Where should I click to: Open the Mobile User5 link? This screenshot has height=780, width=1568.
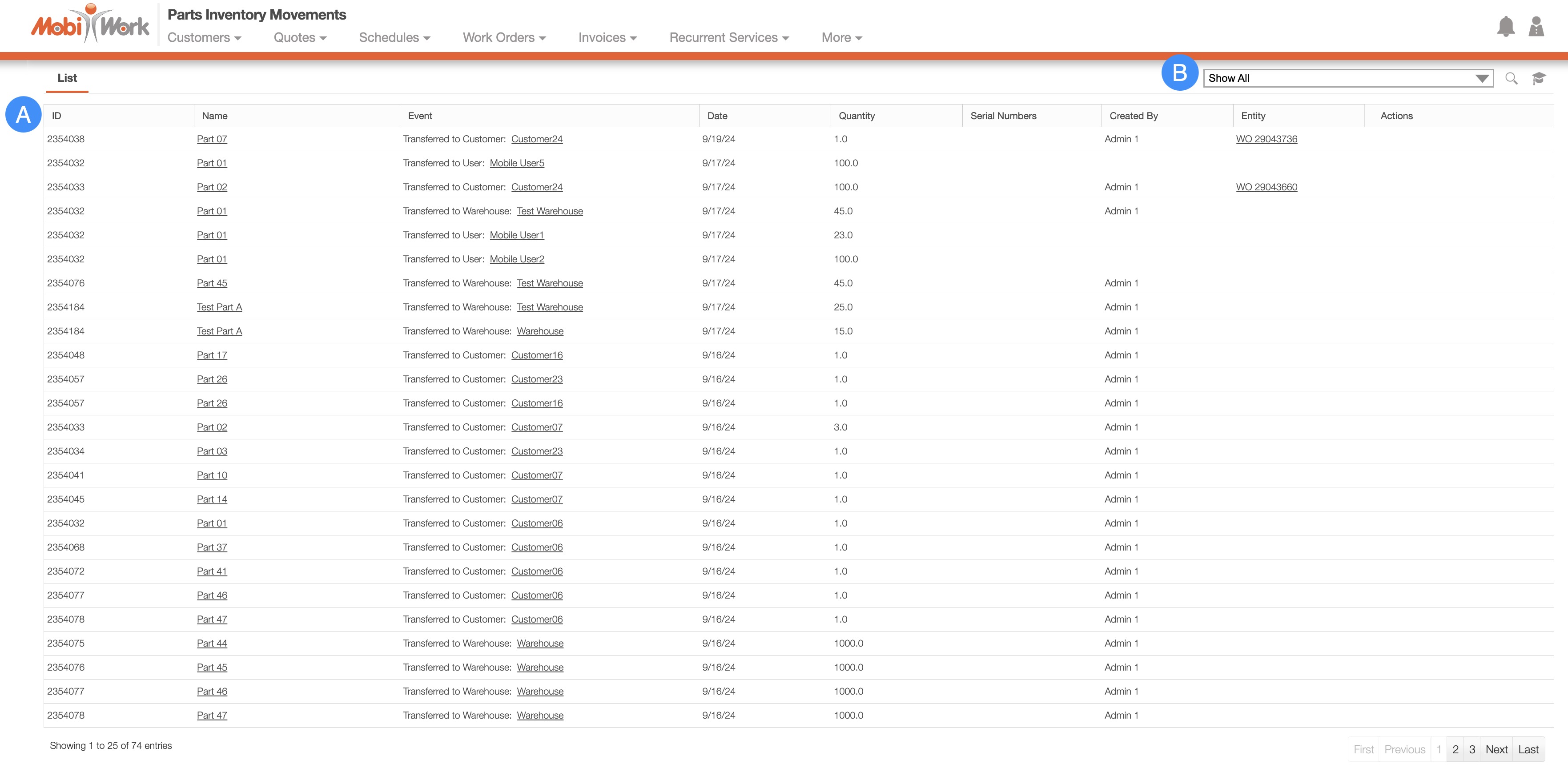(x=517, y=163)
